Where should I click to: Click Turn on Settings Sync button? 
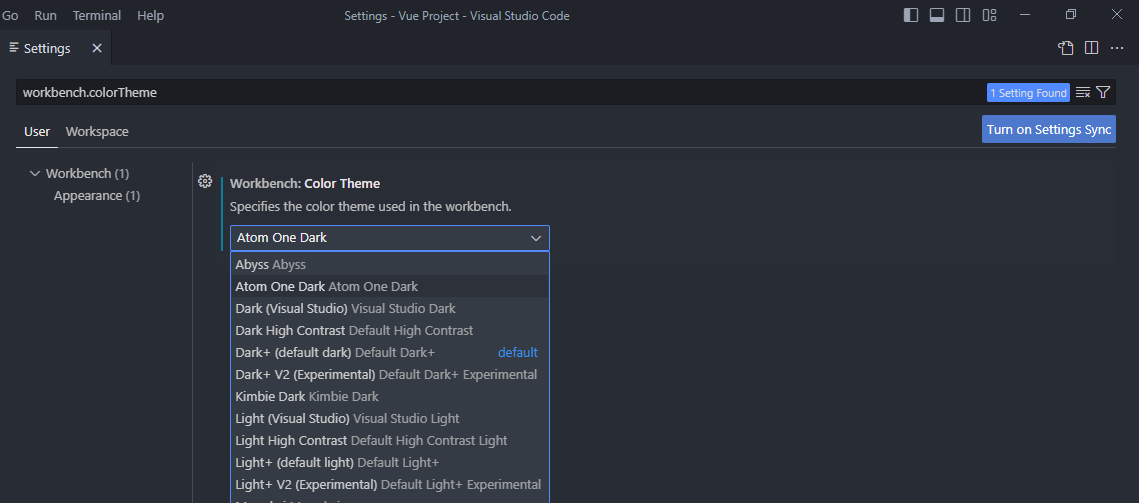[1048, 129]
